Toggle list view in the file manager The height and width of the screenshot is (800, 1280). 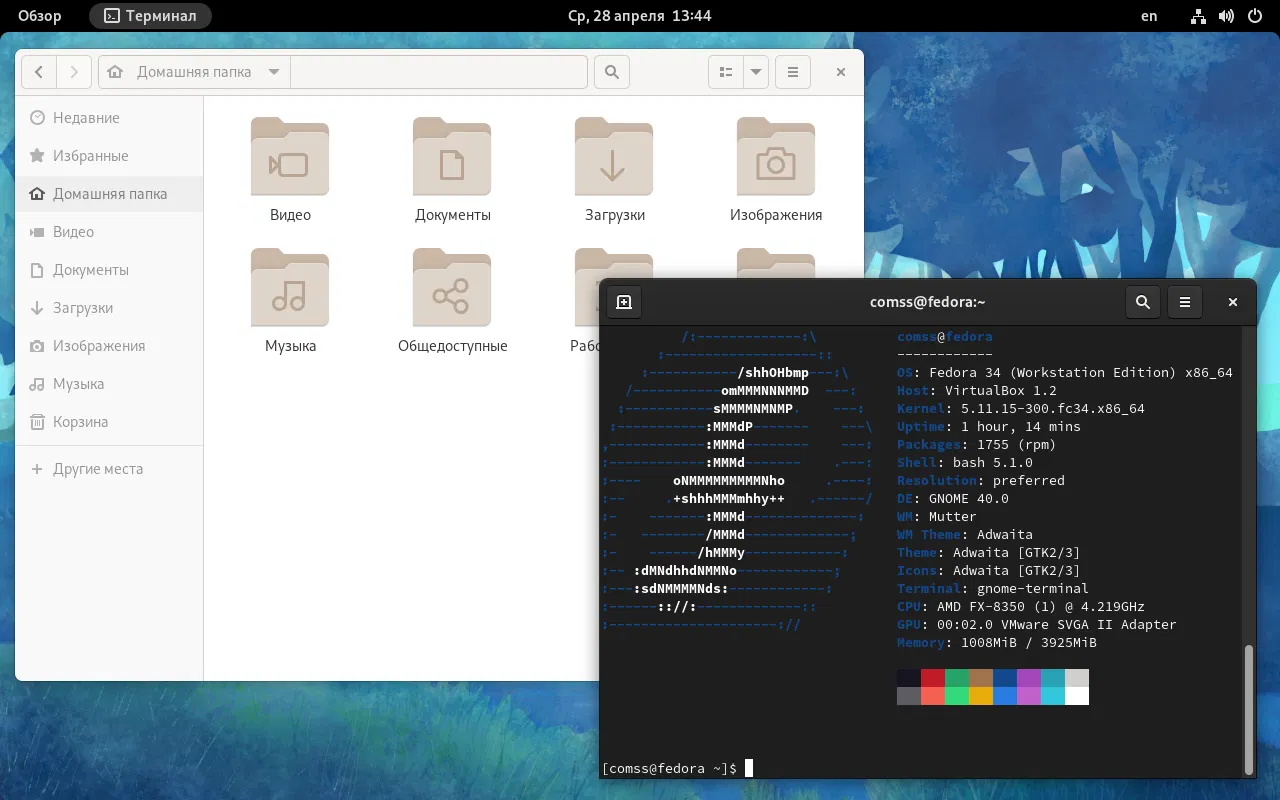727,72
